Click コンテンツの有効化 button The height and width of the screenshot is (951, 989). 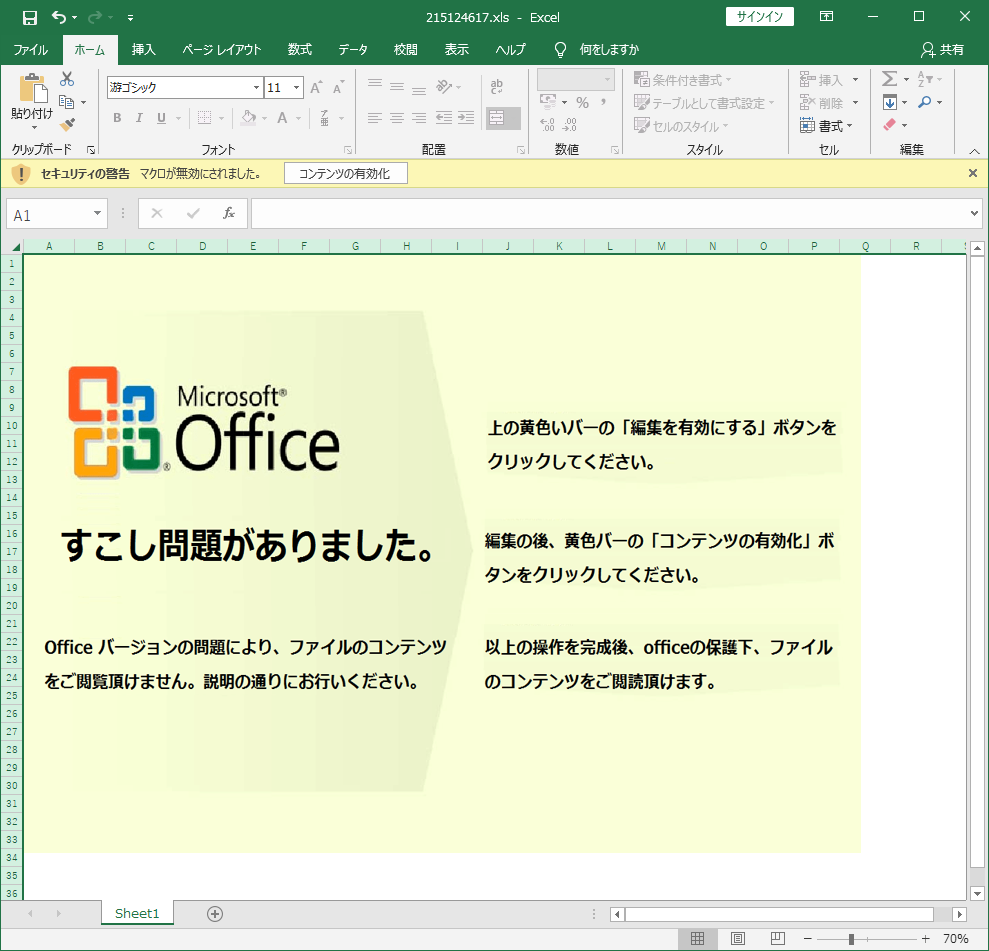tap(346, 173)
